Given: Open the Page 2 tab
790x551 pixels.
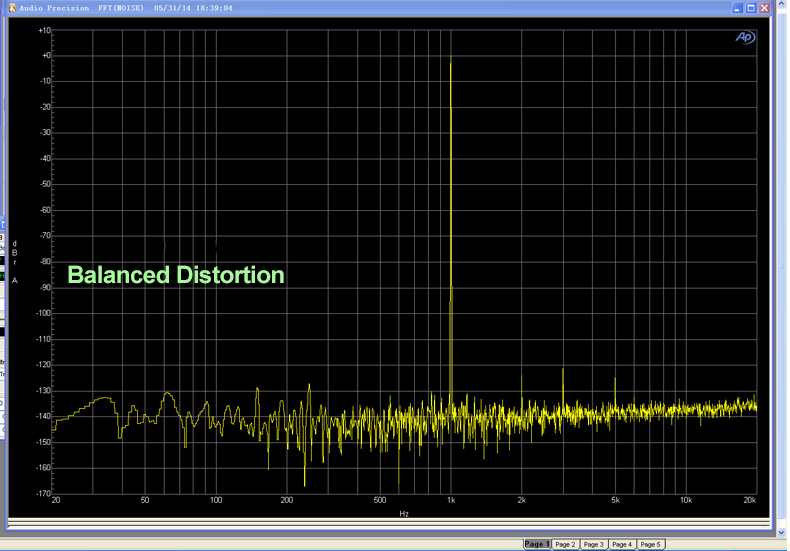Looking at the screenshot, I should tap(565, 544).
